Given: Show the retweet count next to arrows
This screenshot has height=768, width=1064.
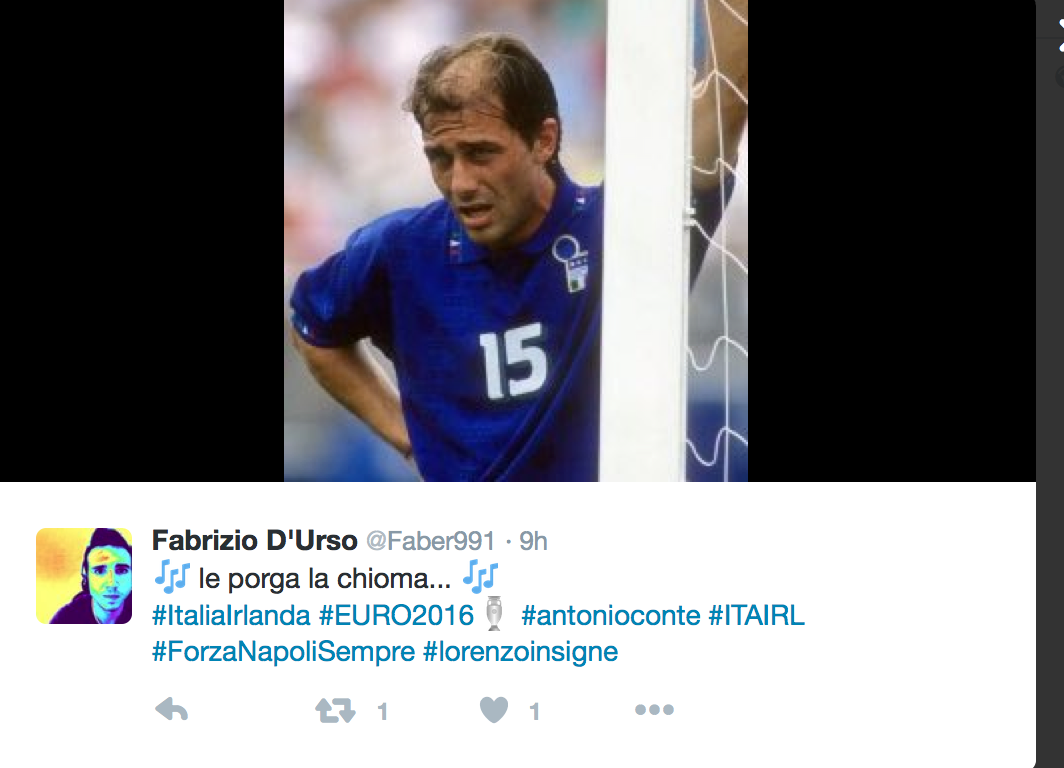Looking at the screenshot, I should coord(383,712).
